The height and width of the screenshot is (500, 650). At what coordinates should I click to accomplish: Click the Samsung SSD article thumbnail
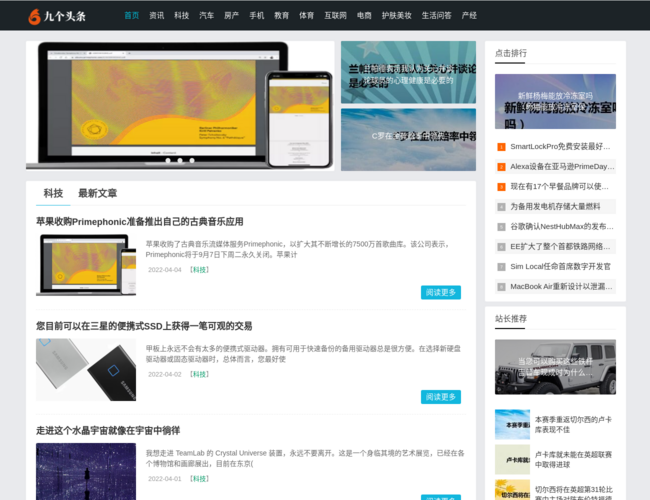tap(86, 370)
